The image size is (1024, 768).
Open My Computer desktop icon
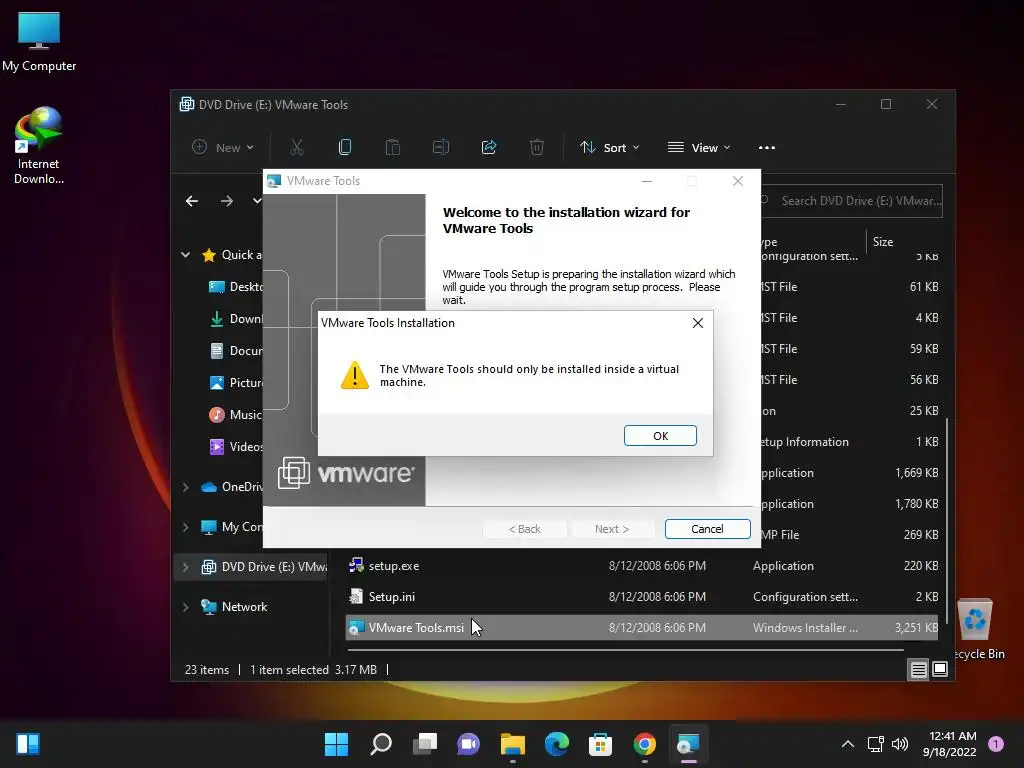[x=39, y=42]
